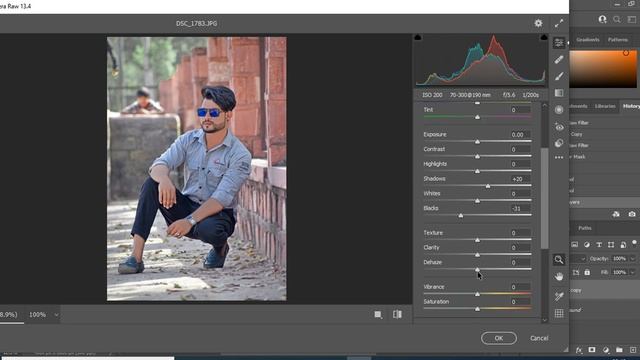The width and height of the screenshot is (640, 360).
Task: Open the Paths tab in Photoshop
Action: (x=584, y=228)
